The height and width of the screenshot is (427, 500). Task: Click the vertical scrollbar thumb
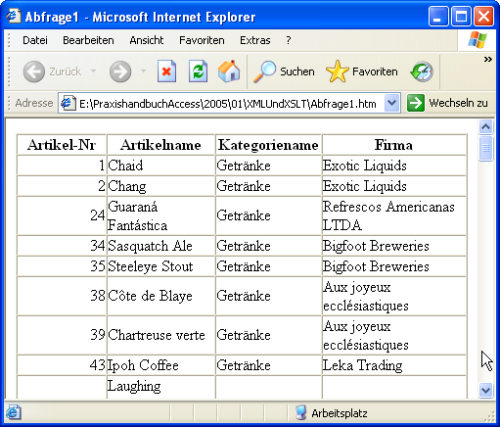[486, 148]
